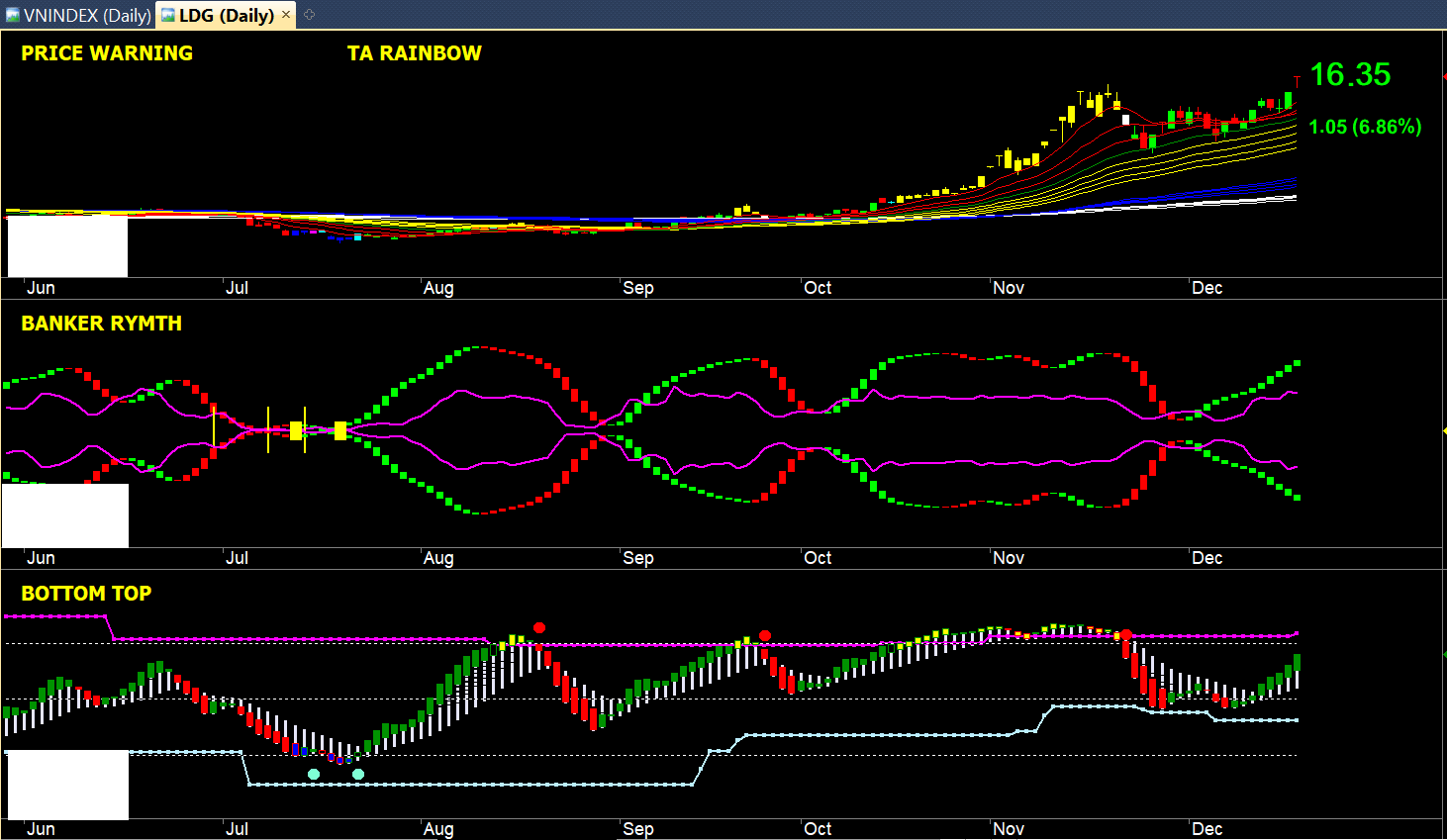Select the red top signal dot before October
1447x840 pixels.
point(765,635)
